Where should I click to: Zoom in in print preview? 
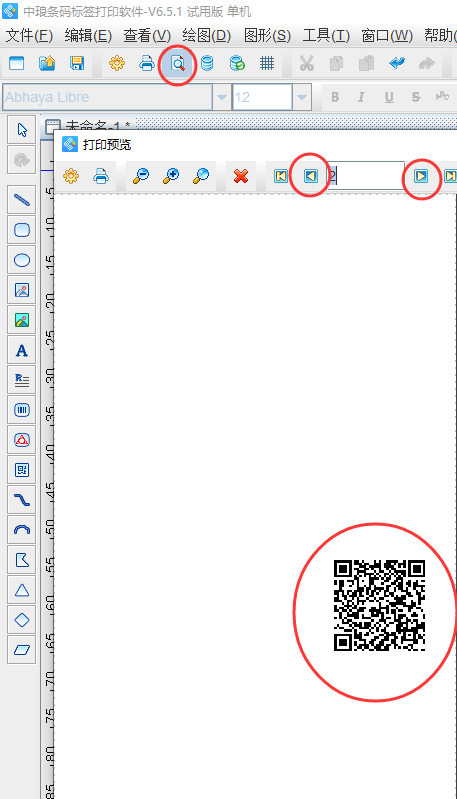click(x=171, y=176)
